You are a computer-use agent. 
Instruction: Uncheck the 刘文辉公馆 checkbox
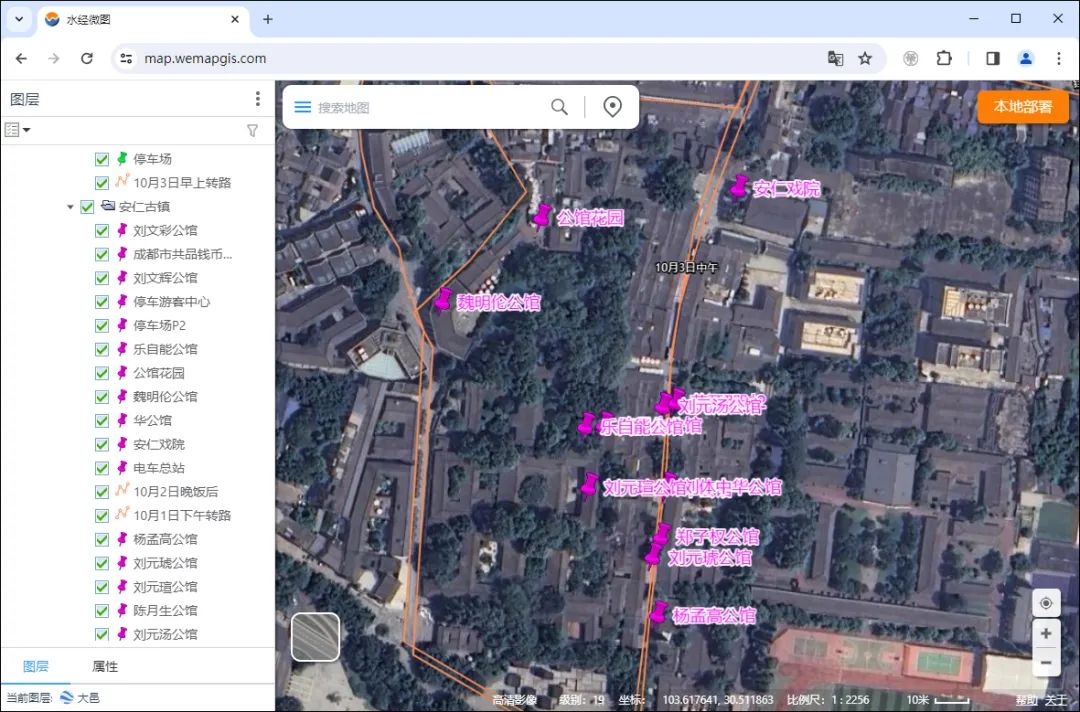pos(102,278)
